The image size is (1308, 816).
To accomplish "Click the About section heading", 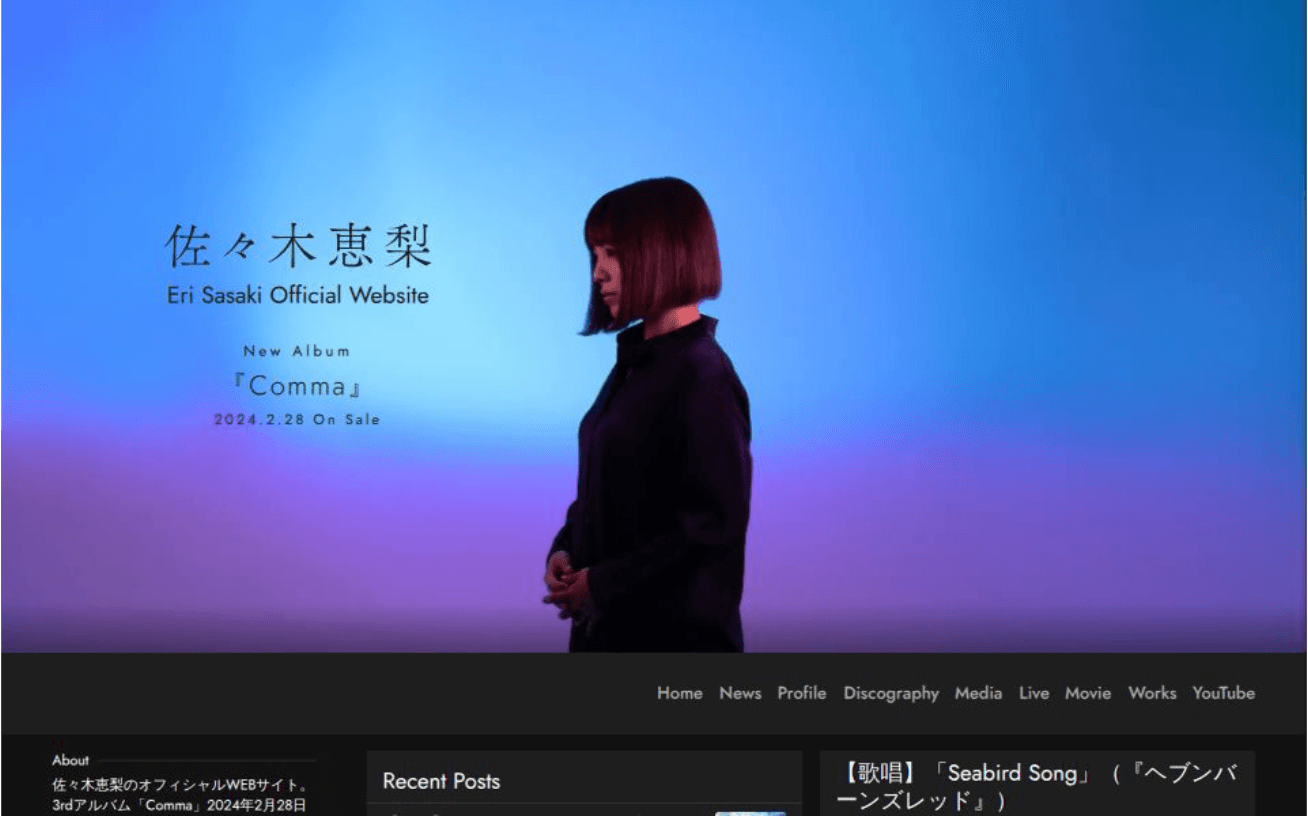I will pos(70,760).
